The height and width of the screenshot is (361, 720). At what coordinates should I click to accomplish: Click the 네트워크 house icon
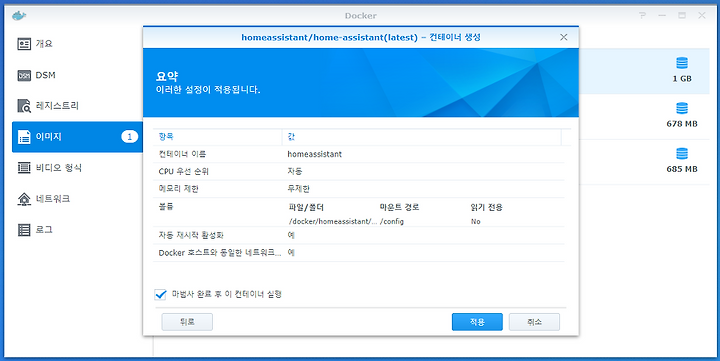[x=24, y=199]
